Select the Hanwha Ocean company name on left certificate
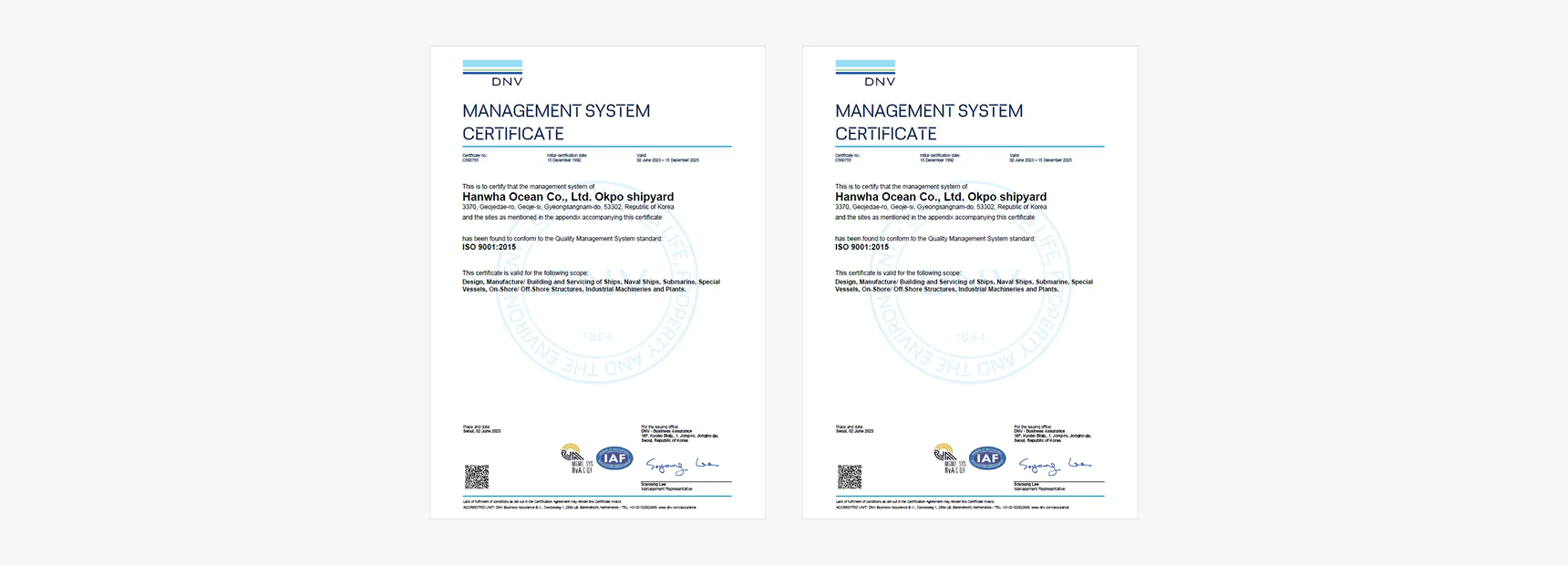The height and width of the screenshot is (565, 1568). click(568, 197)
